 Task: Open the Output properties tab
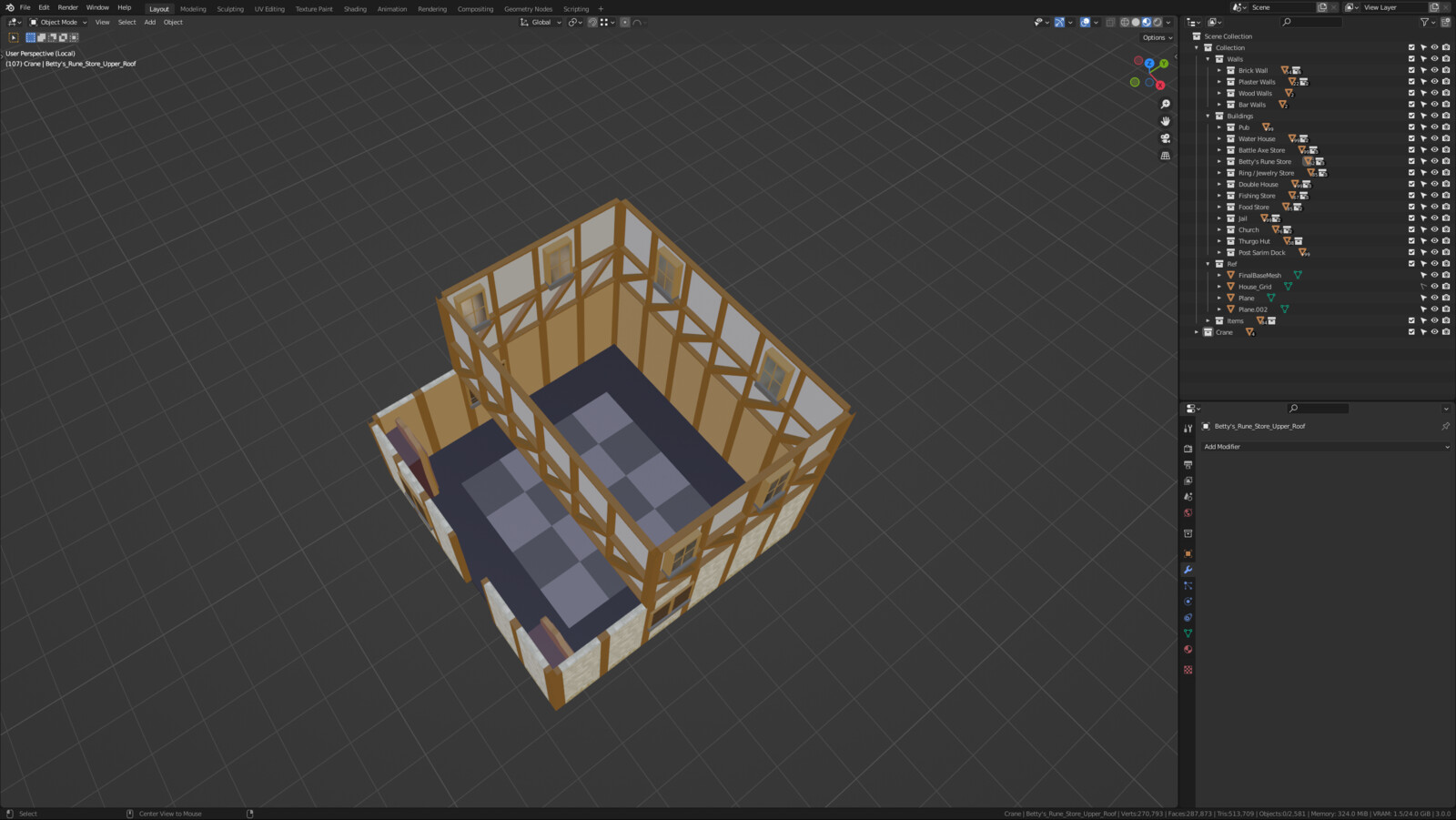pos(1188,465)
